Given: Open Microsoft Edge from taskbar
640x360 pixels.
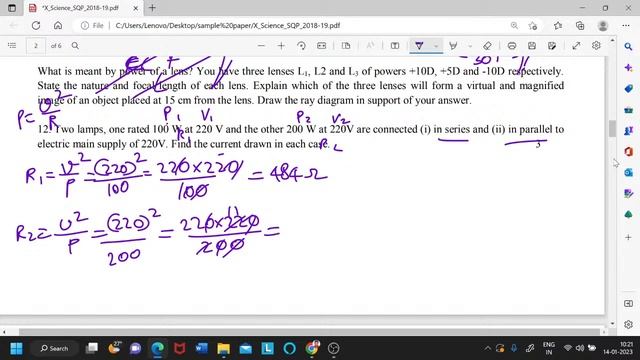Looking at the screenshot, I should click(x=158, y=349).
